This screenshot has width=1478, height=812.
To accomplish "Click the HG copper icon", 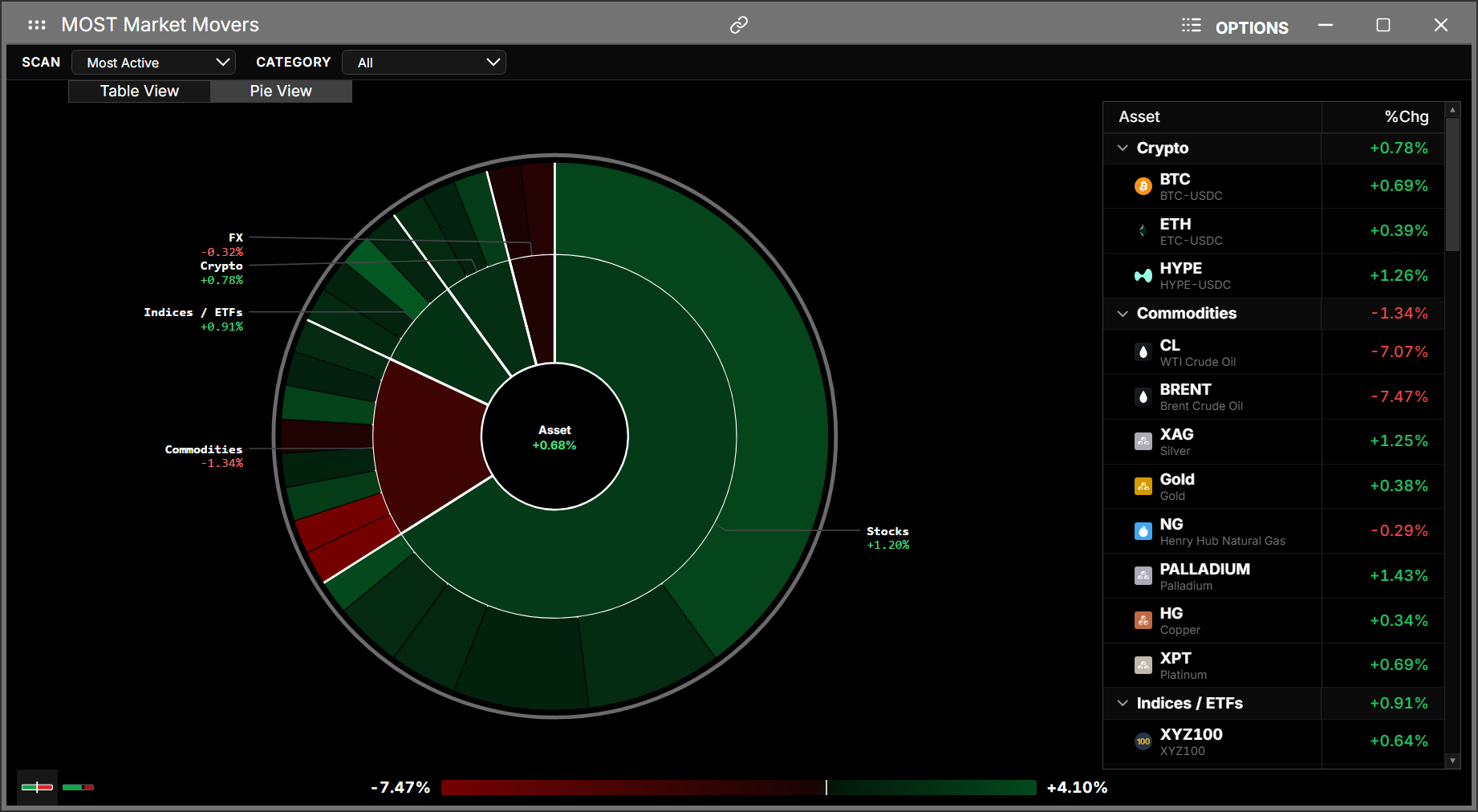I will [x=1143, y=620].
